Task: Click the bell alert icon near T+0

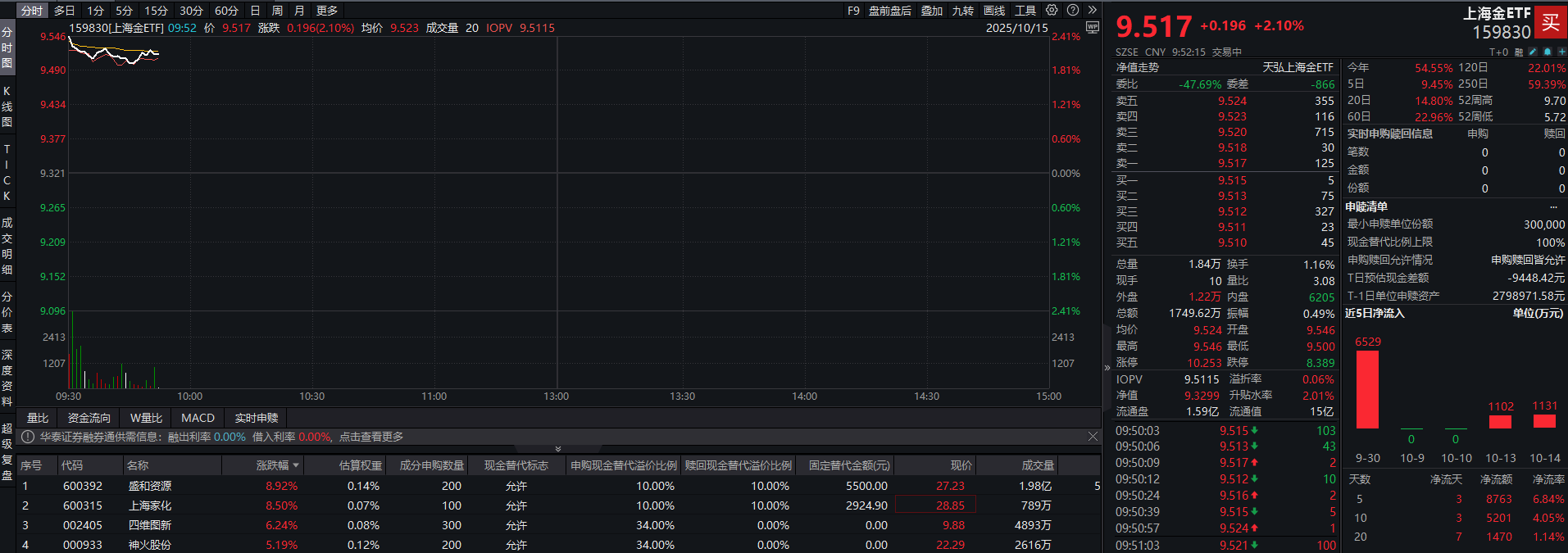Action: [1547, 52]
